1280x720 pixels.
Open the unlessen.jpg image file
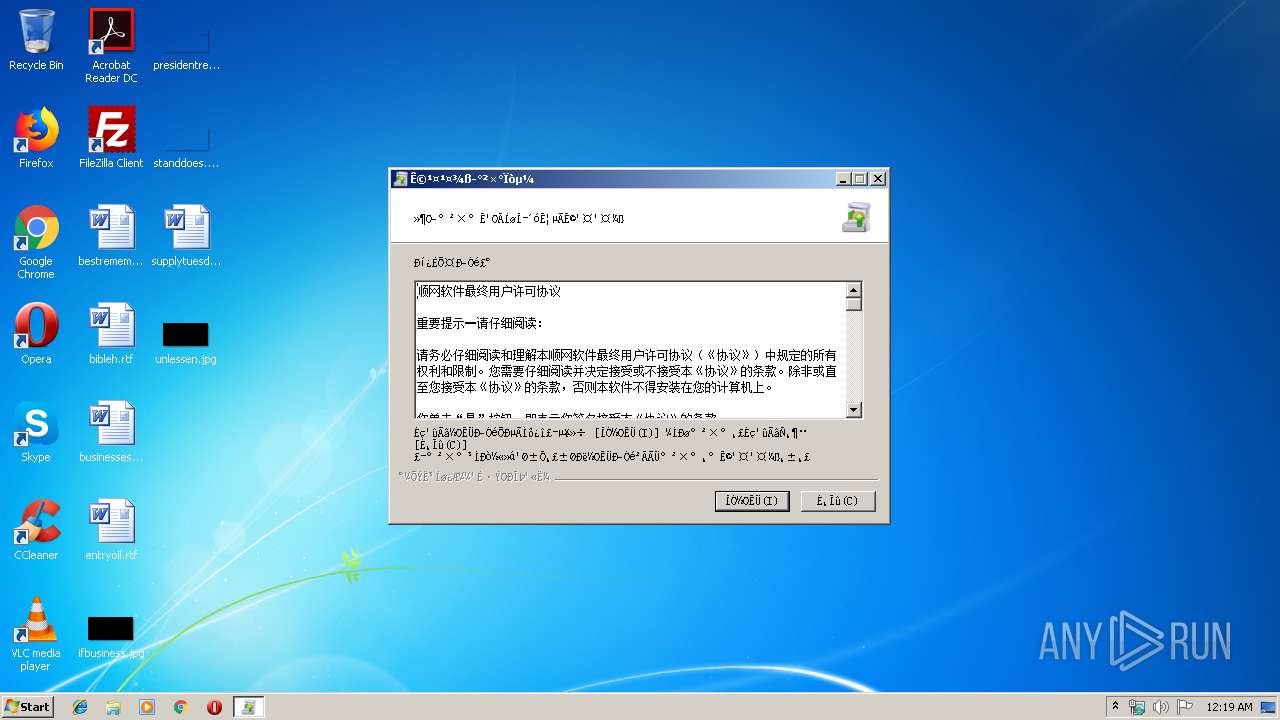tap(186, 342)
